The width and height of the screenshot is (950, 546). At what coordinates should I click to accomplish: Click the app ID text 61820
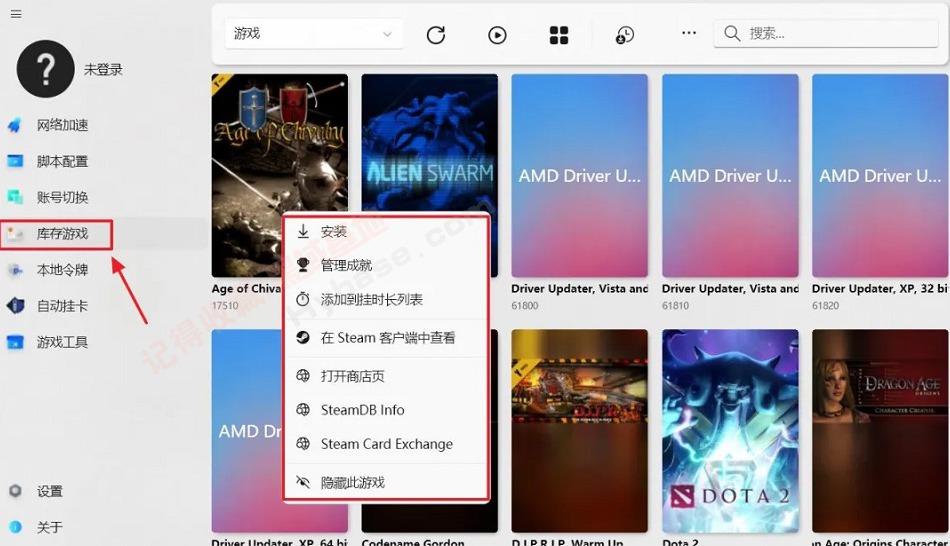[826, 306]
